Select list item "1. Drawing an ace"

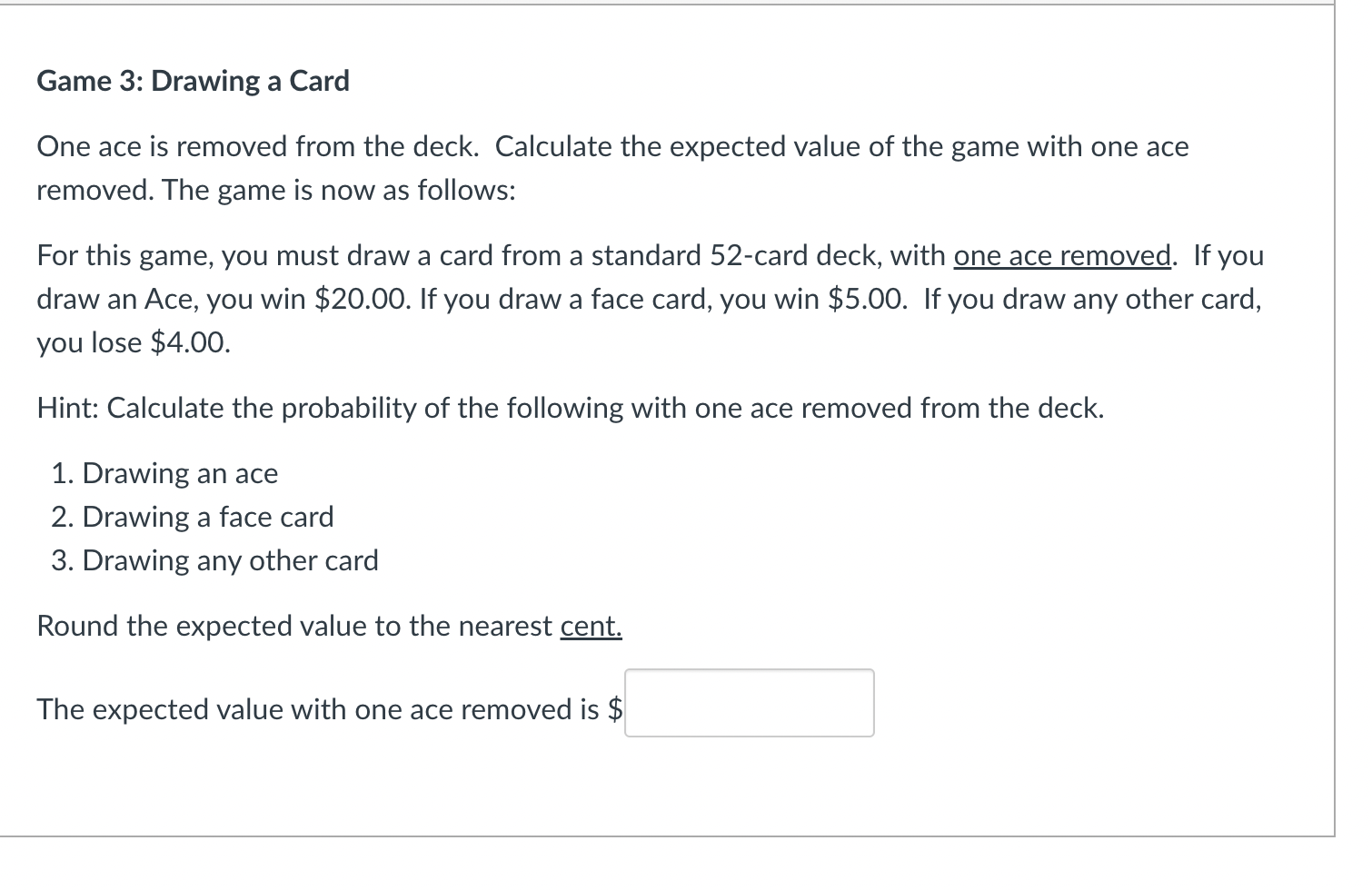click(164, 473)
